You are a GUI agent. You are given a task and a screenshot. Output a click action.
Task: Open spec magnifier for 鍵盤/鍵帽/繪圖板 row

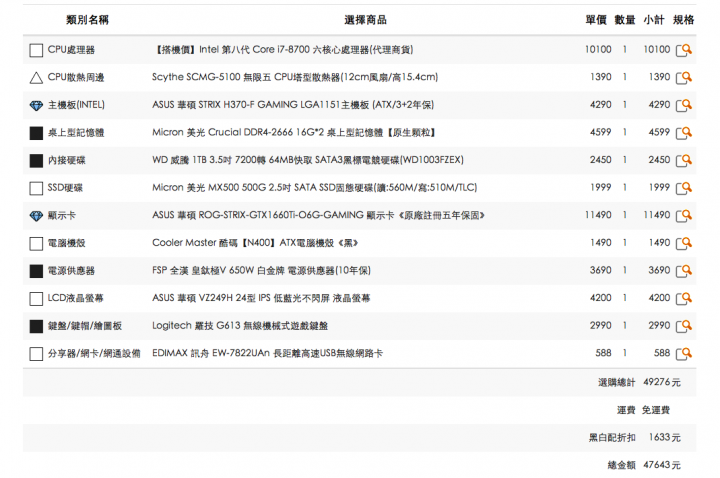point(684,326)
